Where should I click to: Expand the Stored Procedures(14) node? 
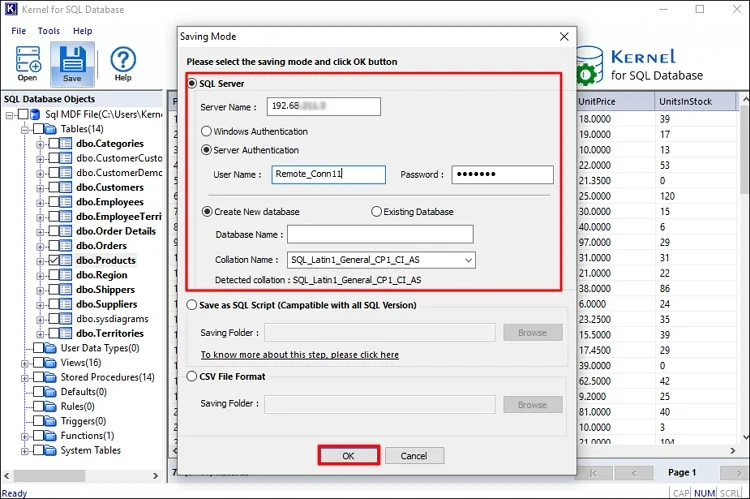click(25, 378)
